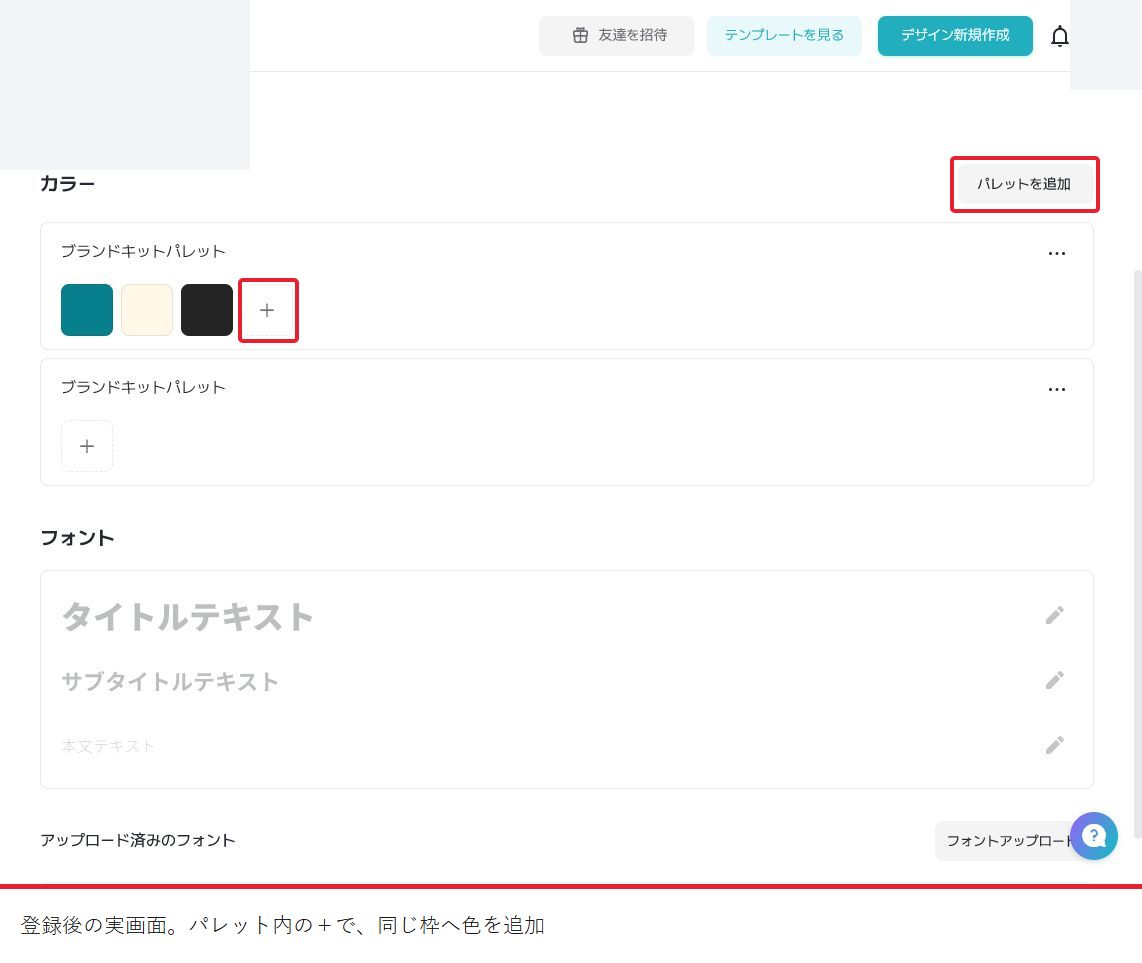Click the pencil icon for タイトルテキスト
This screenshot has width=1142, height=963.
(x=1054, y=616)
